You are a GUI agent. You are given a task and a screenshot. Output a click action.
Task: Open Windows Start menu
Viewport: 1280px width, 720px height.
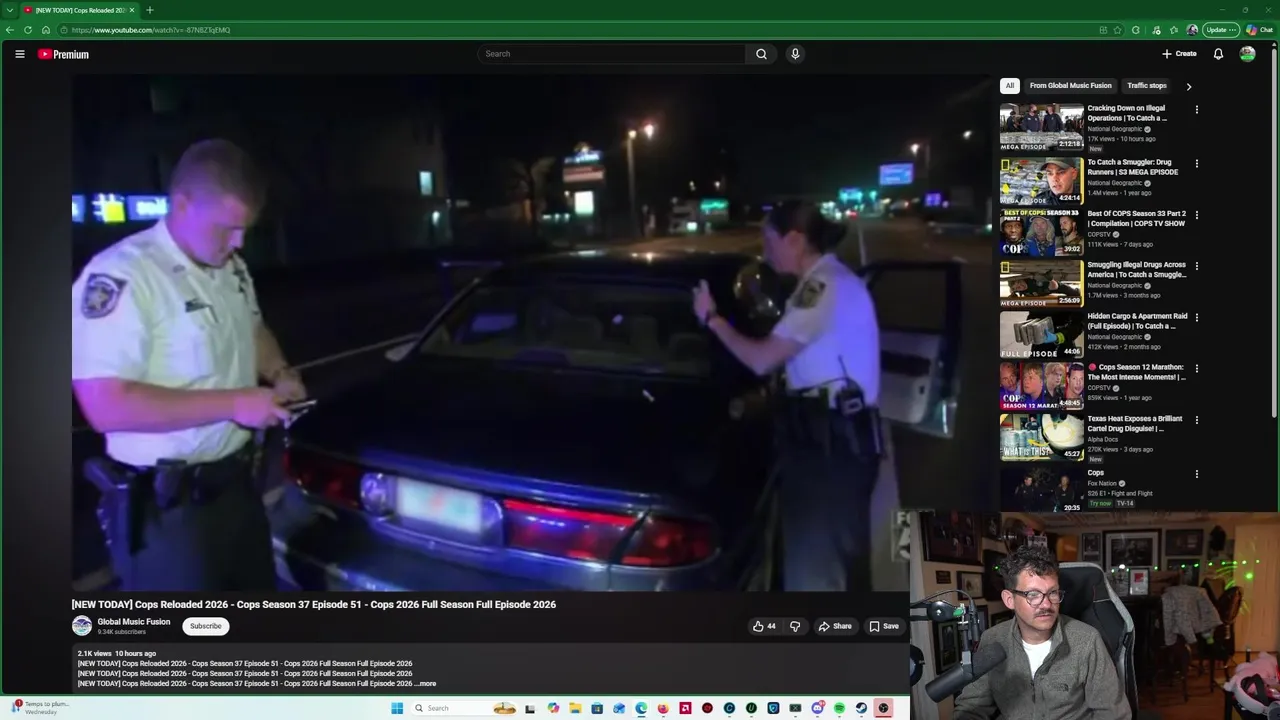pos(397,708)
